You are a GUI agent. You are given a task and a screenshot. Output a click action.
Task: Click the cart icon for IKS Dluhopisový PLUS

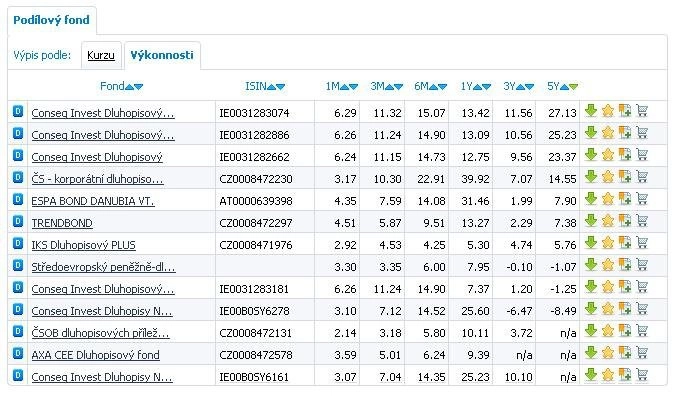click(x=642, y=243)
